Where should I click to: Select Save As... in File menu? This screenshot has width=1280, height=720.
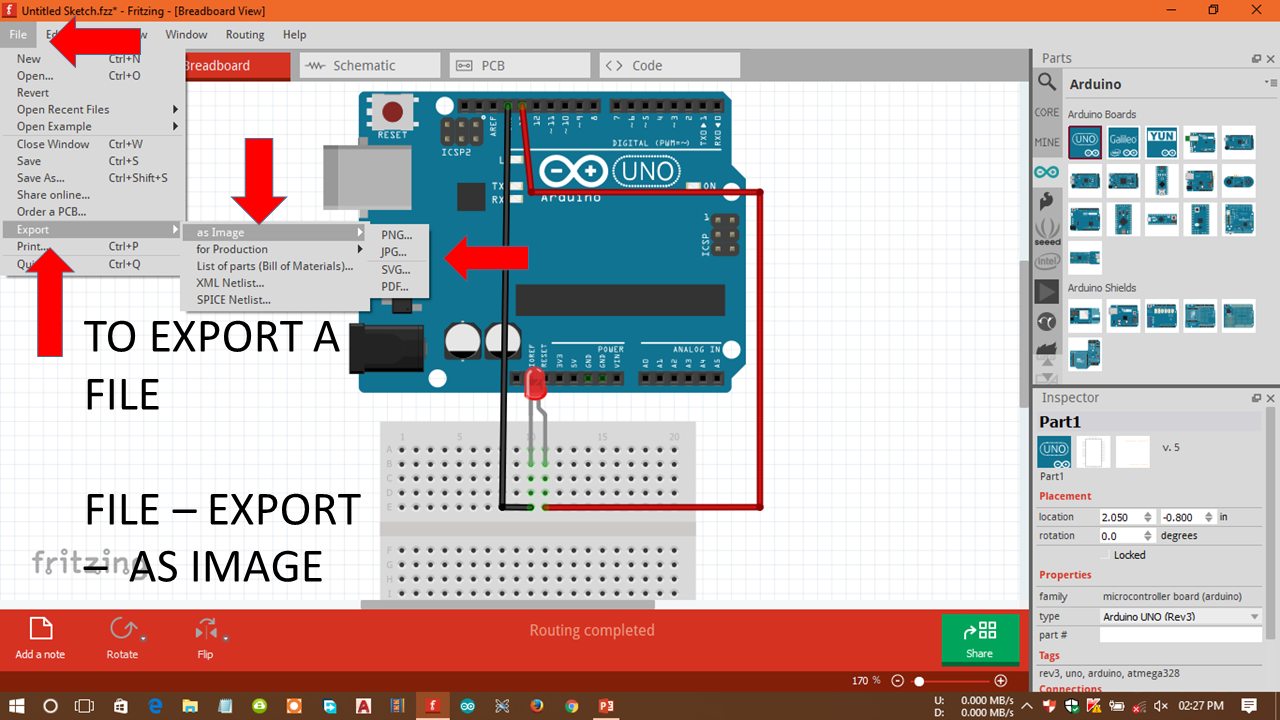pos(94,178)
